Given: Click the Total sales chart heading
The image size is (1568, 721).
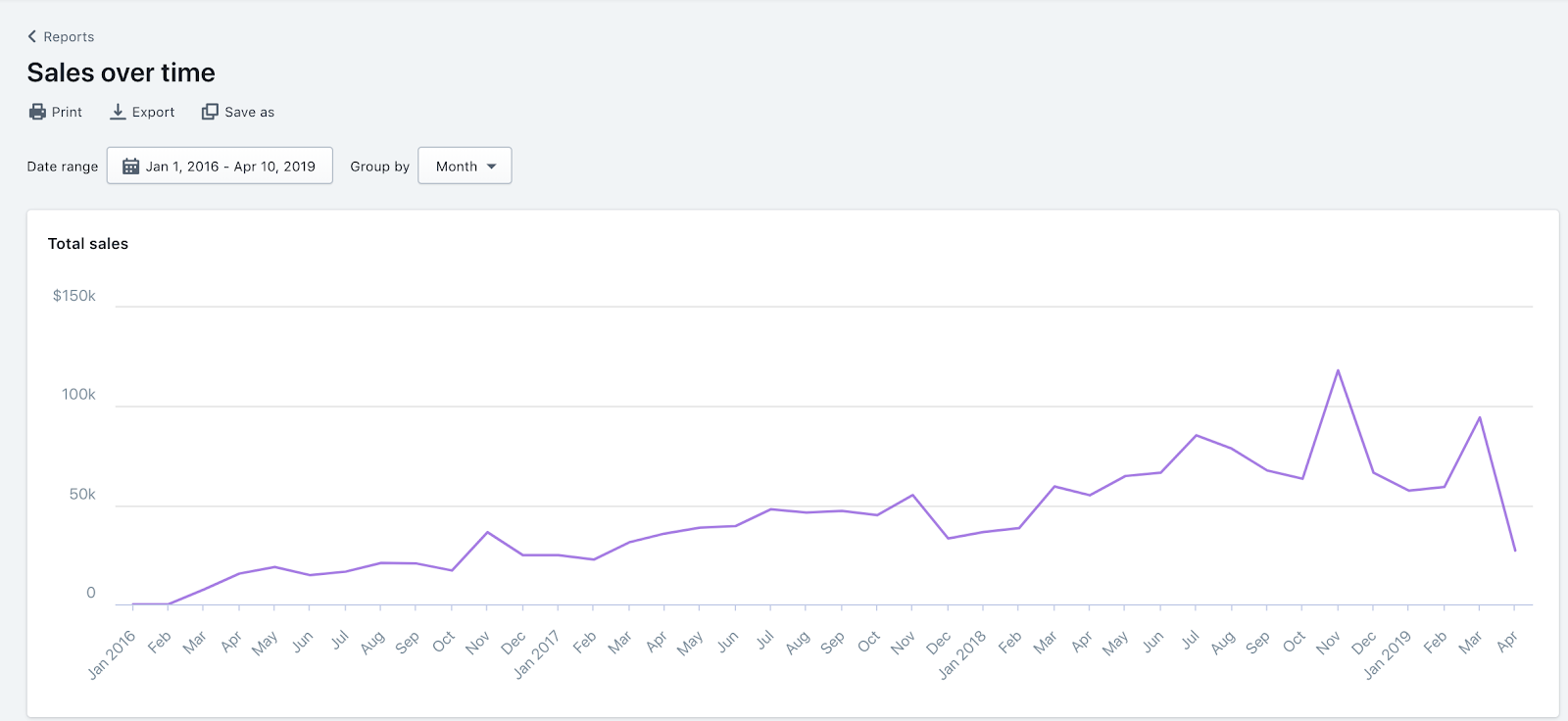Looking at the screenshot, I should tap(88, 243).
